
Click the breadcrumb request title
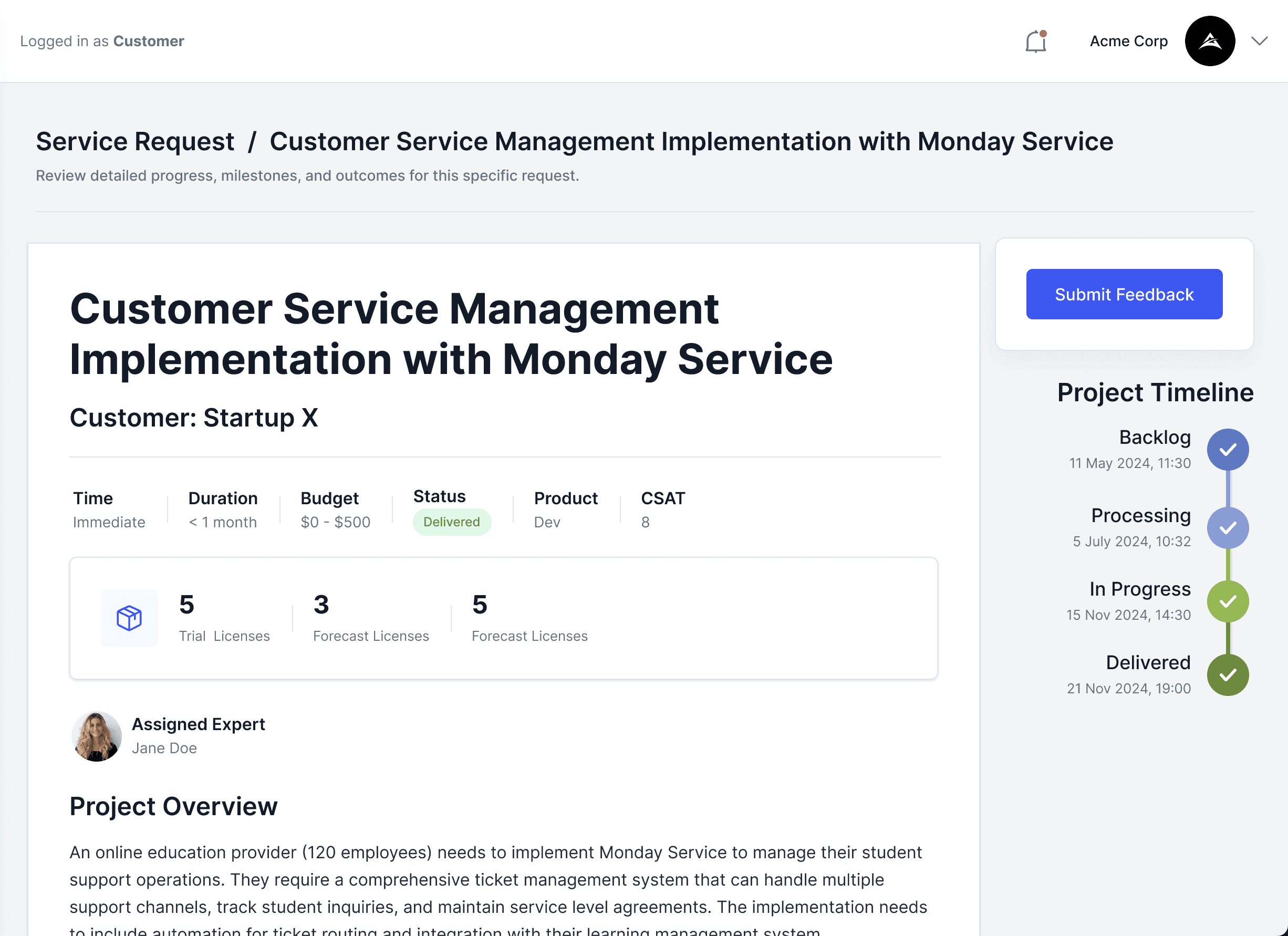point(691,141)
